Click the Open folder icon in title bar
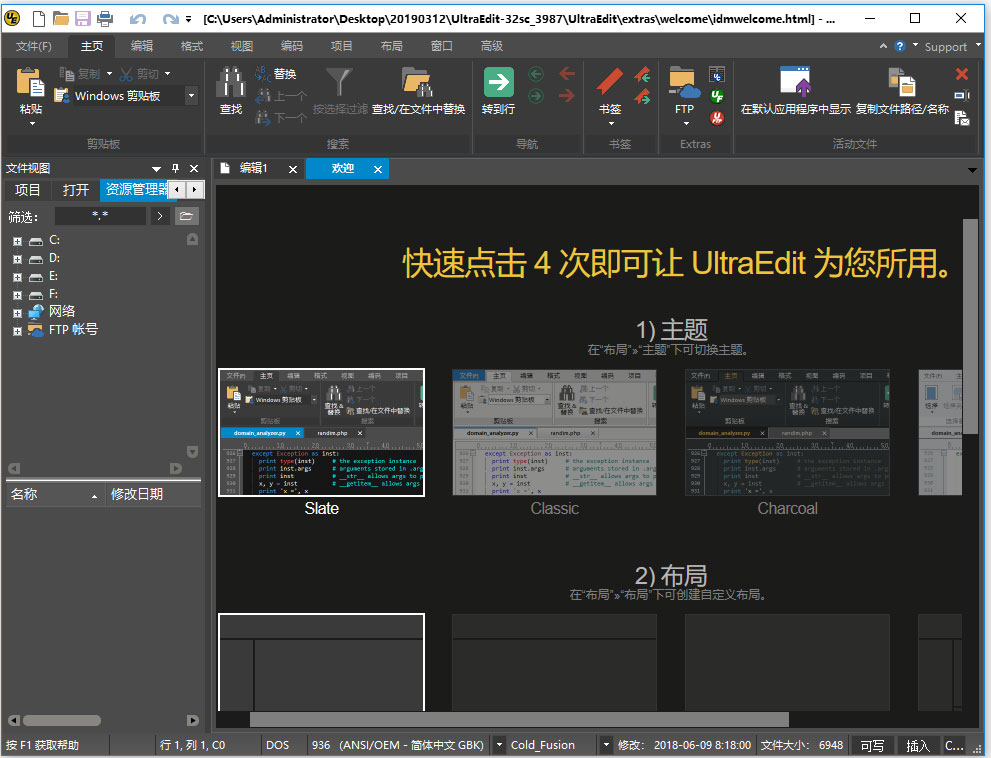Viewport: 991px width, 758px height. point(61,18)
